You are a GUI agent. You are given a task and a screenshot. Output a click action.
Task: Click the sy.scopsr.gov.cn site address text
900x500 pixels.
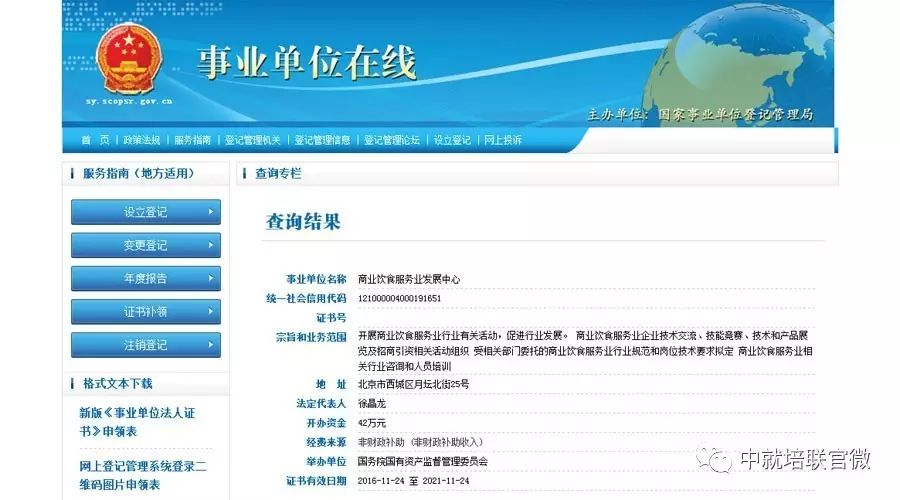point(129,101)
